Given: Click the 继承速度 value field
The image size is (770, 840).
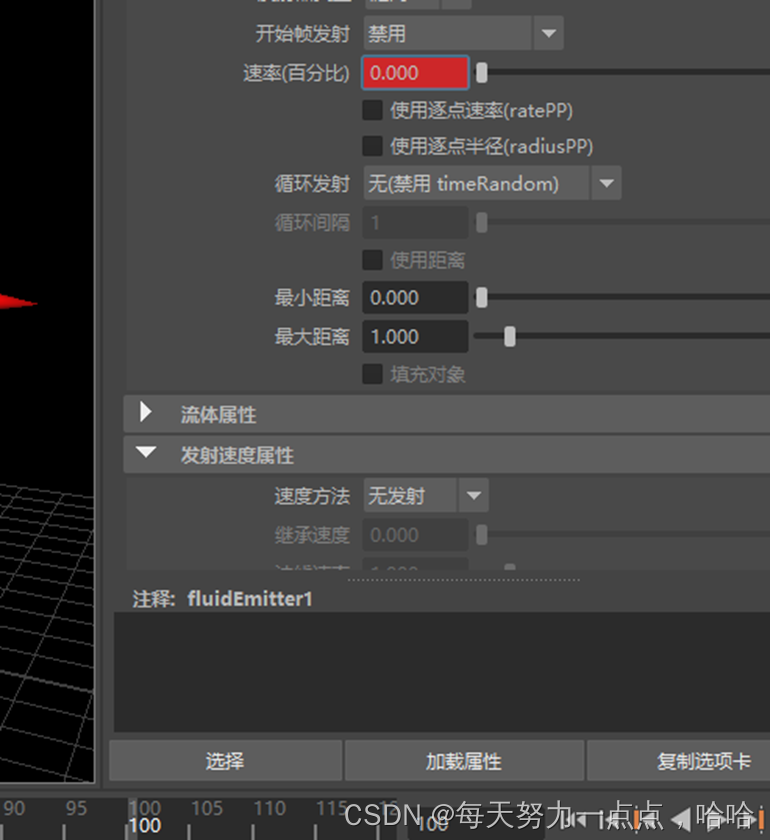Looking at the screenshot, I should click(415, 535).
